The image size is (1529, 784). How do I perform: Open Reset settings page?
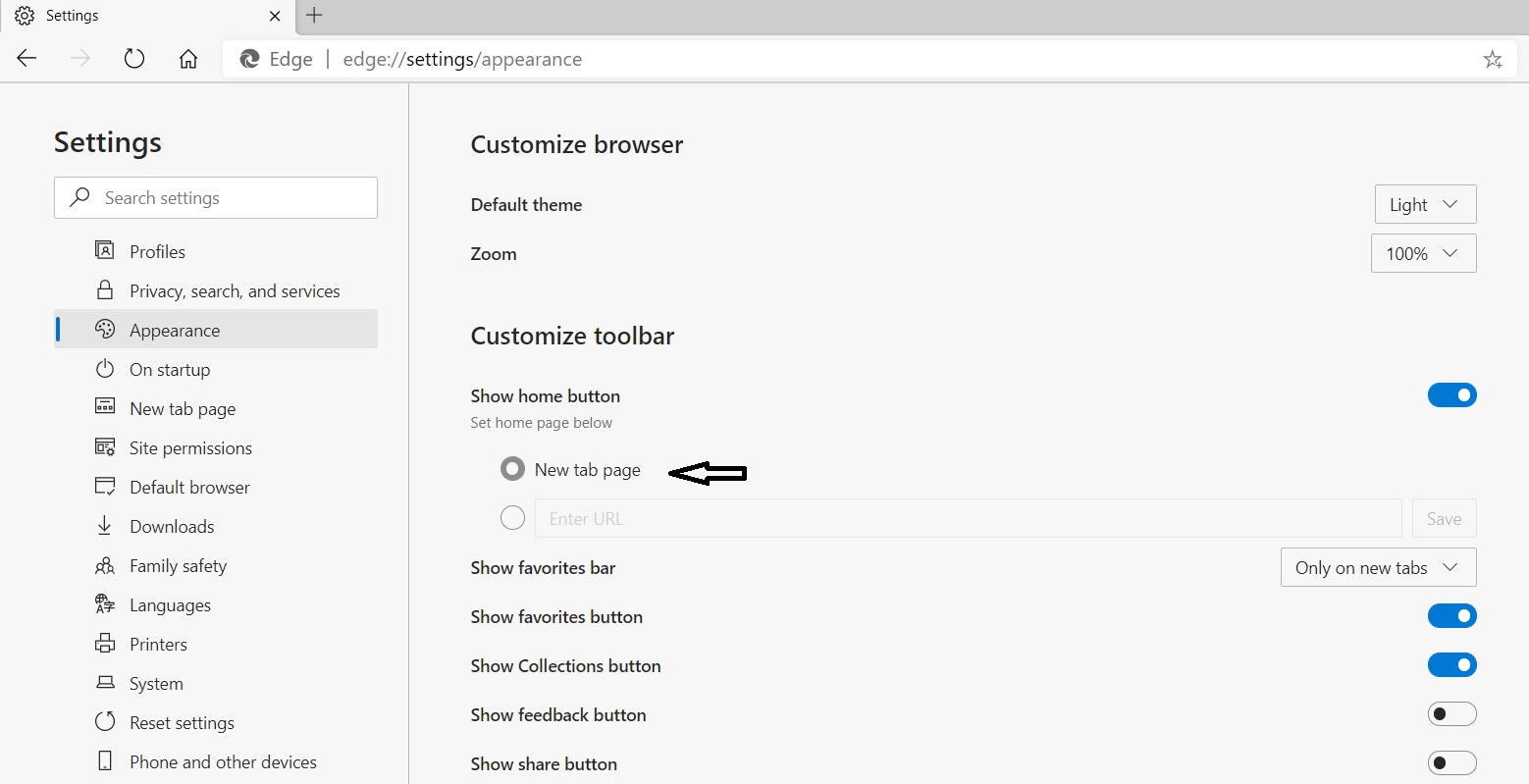182,722
